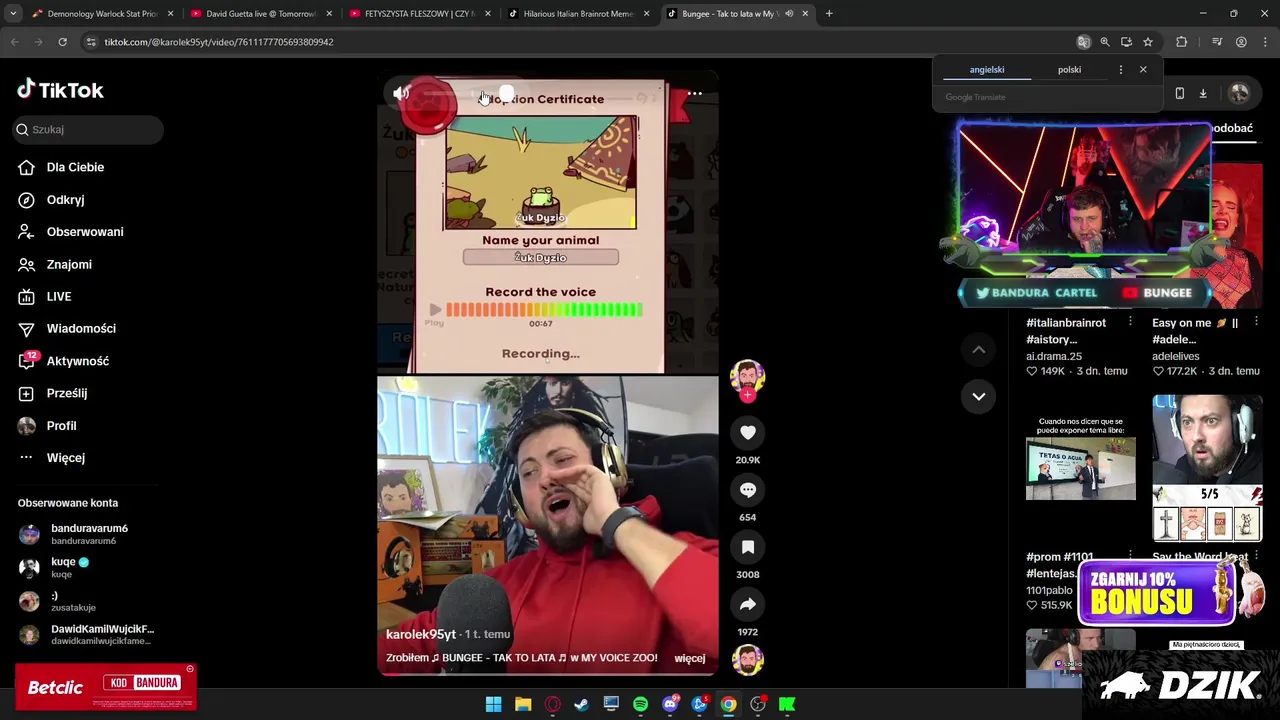Open Wiadomości messages
Screen dimensions: 1280x720
tap(81, 328)
